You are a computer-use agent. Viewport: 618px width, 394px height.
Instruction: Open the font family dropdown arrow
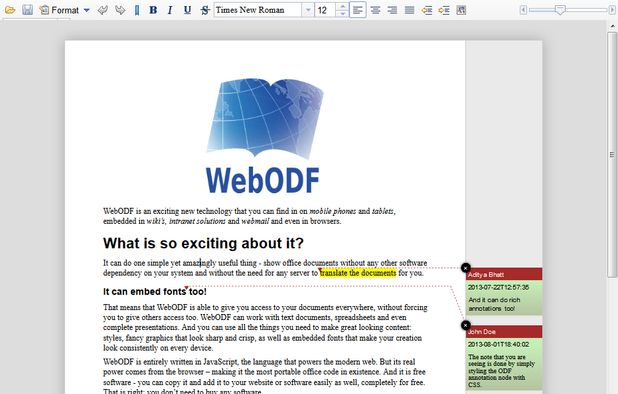point(307,10)
